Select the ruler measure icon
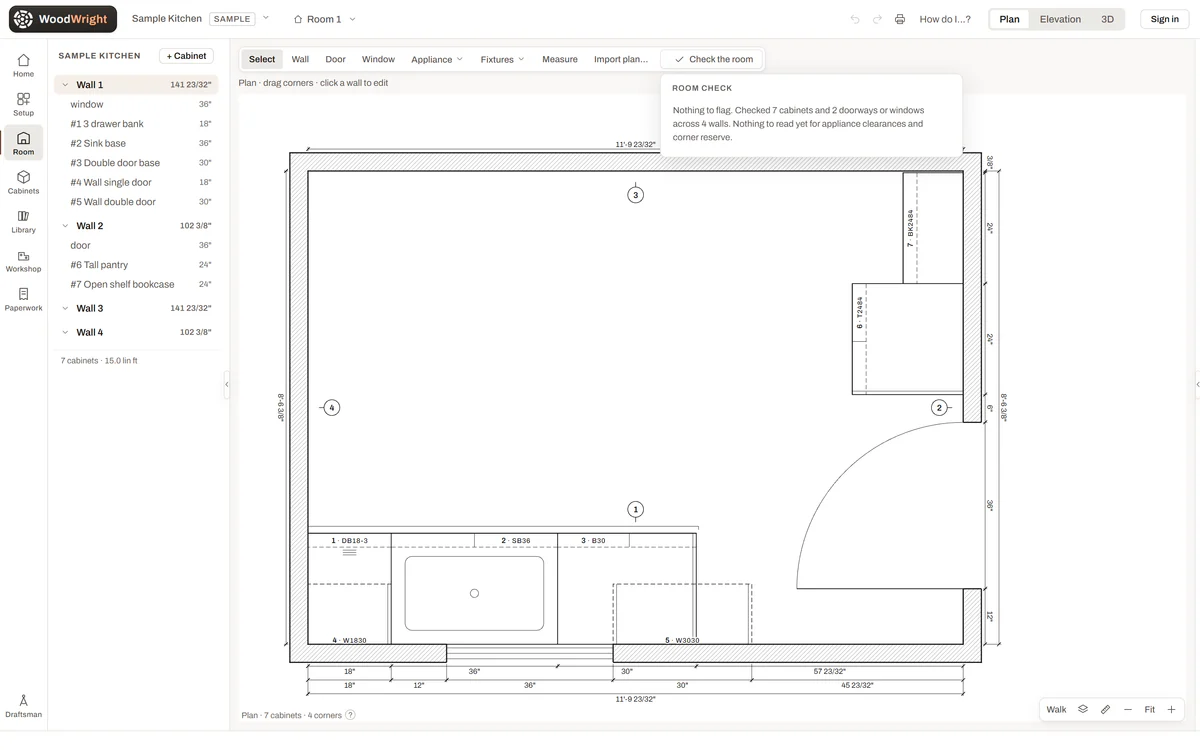The image size is (1200, 750). click(x=1105, y=709)
